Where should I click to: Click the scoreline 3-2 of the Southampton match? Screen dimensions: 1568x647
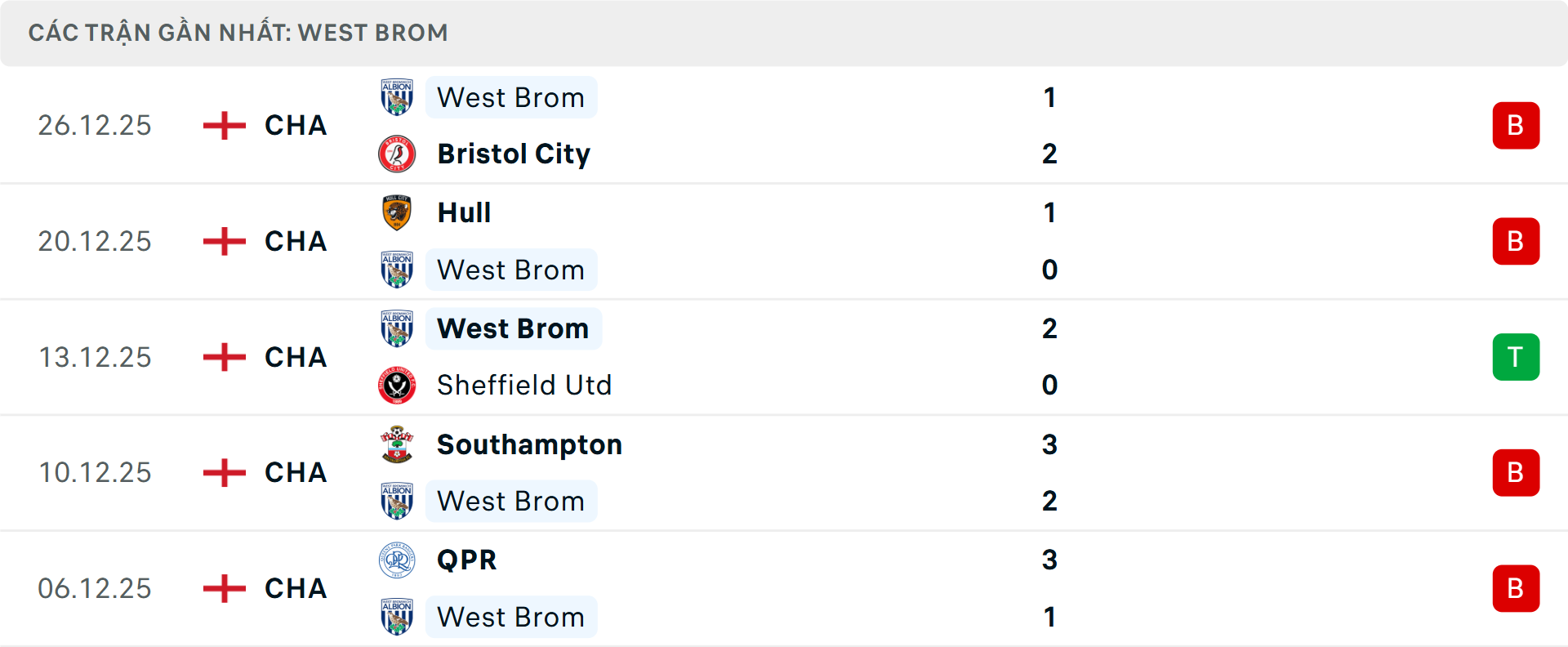pos(1051,472)
